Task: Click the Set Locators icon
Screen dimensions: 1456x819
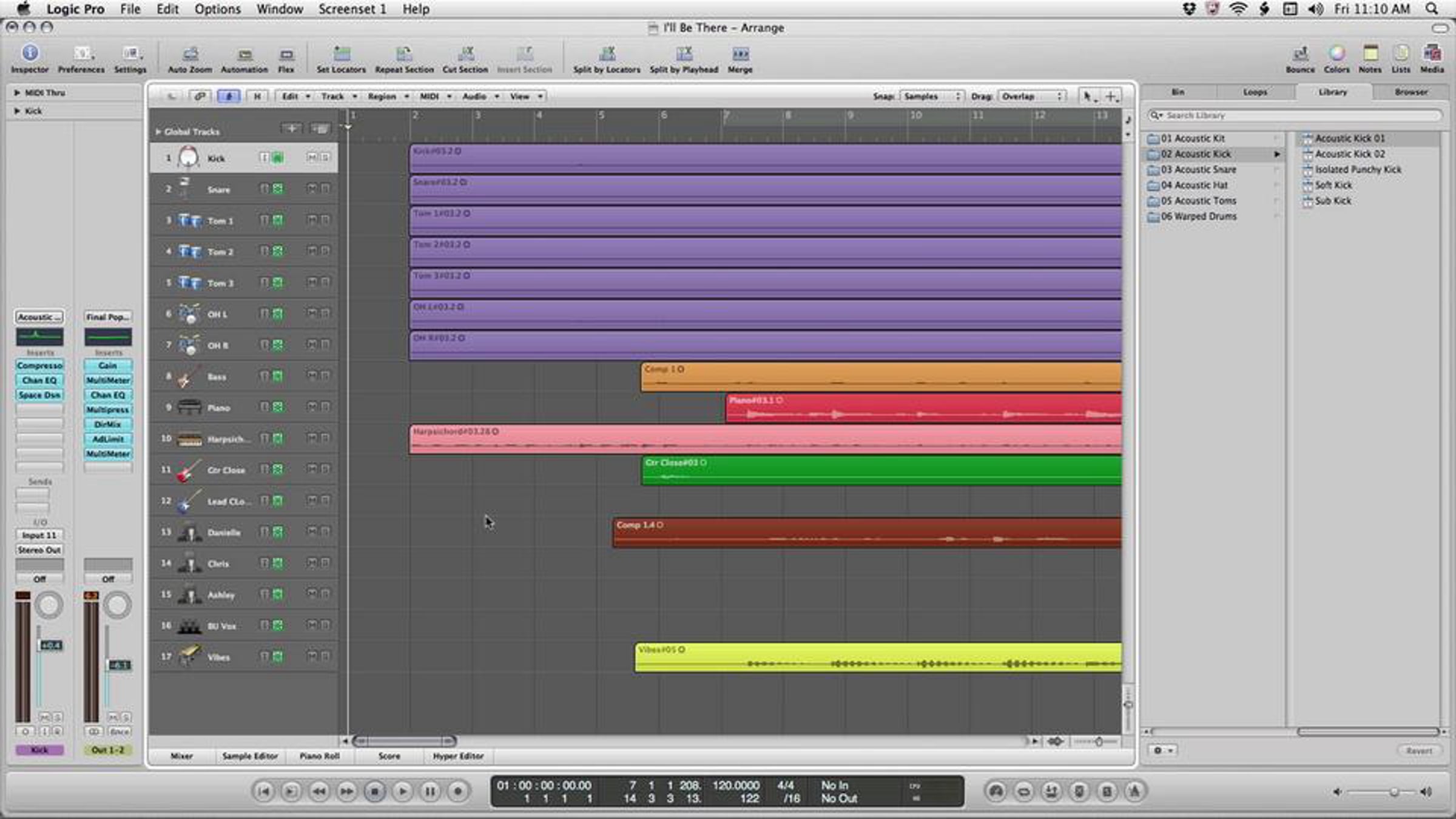Action: (x=342, y=55)
